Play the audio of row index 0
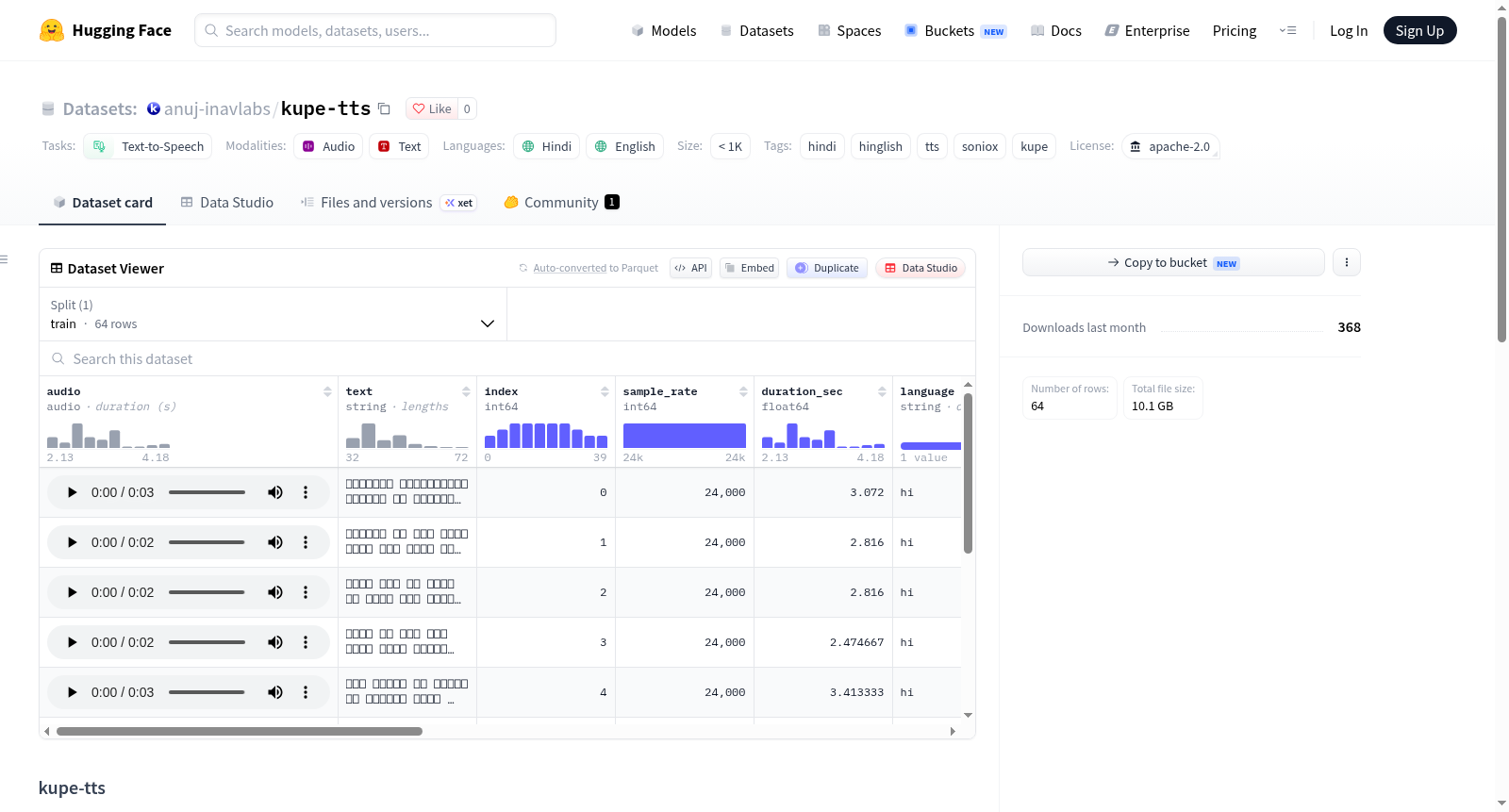 click(x=73, y=492)
